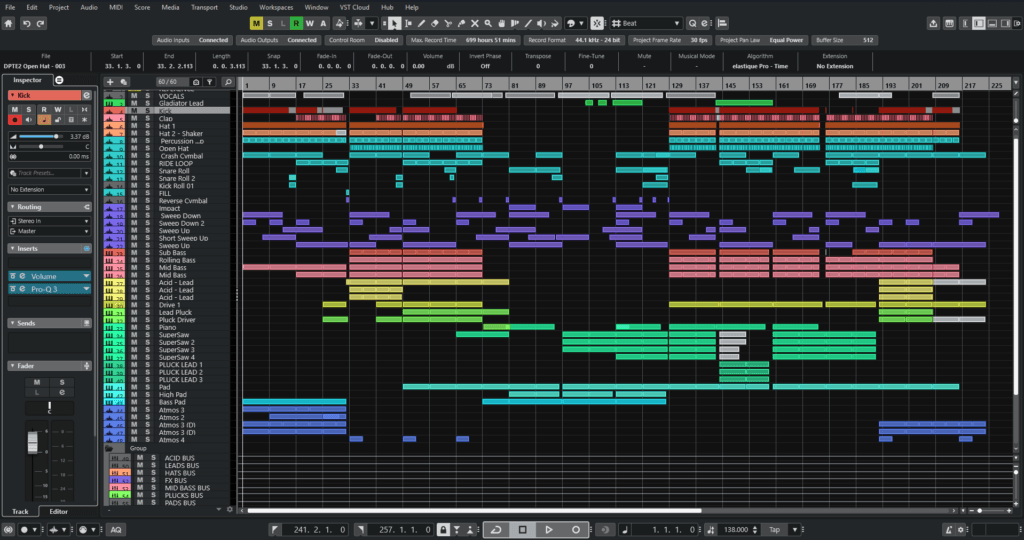Select the Object Selection arrow tool
Image resolution: width=1024 pixels, height=540 pixels.
394,24
